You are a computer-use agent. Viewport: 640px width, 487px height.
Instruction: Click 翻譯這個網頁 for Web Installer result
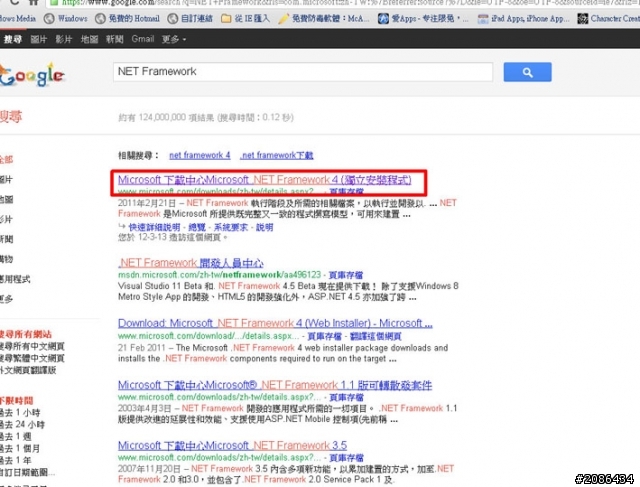[x=376, y=336]
